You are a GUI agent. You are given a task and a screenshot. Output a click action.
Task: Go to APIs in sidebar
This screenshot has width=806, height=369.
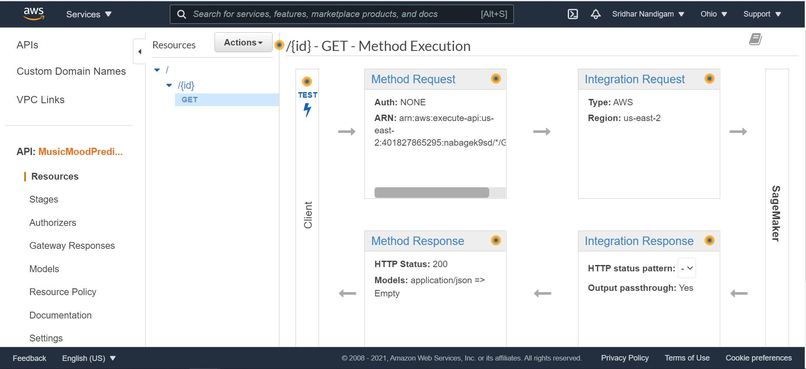[27, 45]
